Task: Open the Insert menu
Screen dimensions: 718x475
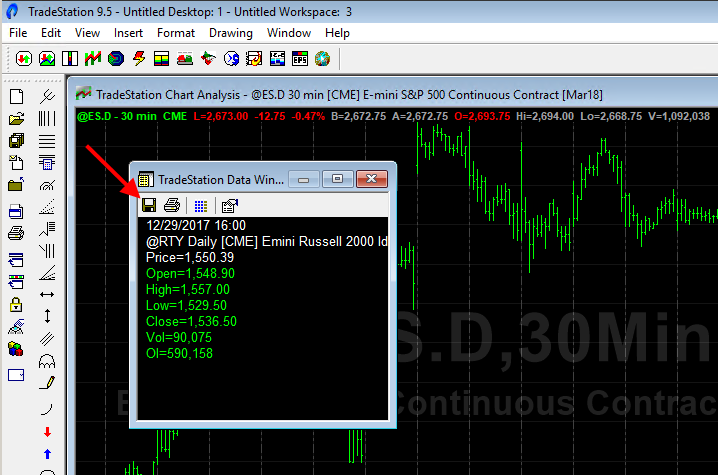Action: tap(128, 33)
